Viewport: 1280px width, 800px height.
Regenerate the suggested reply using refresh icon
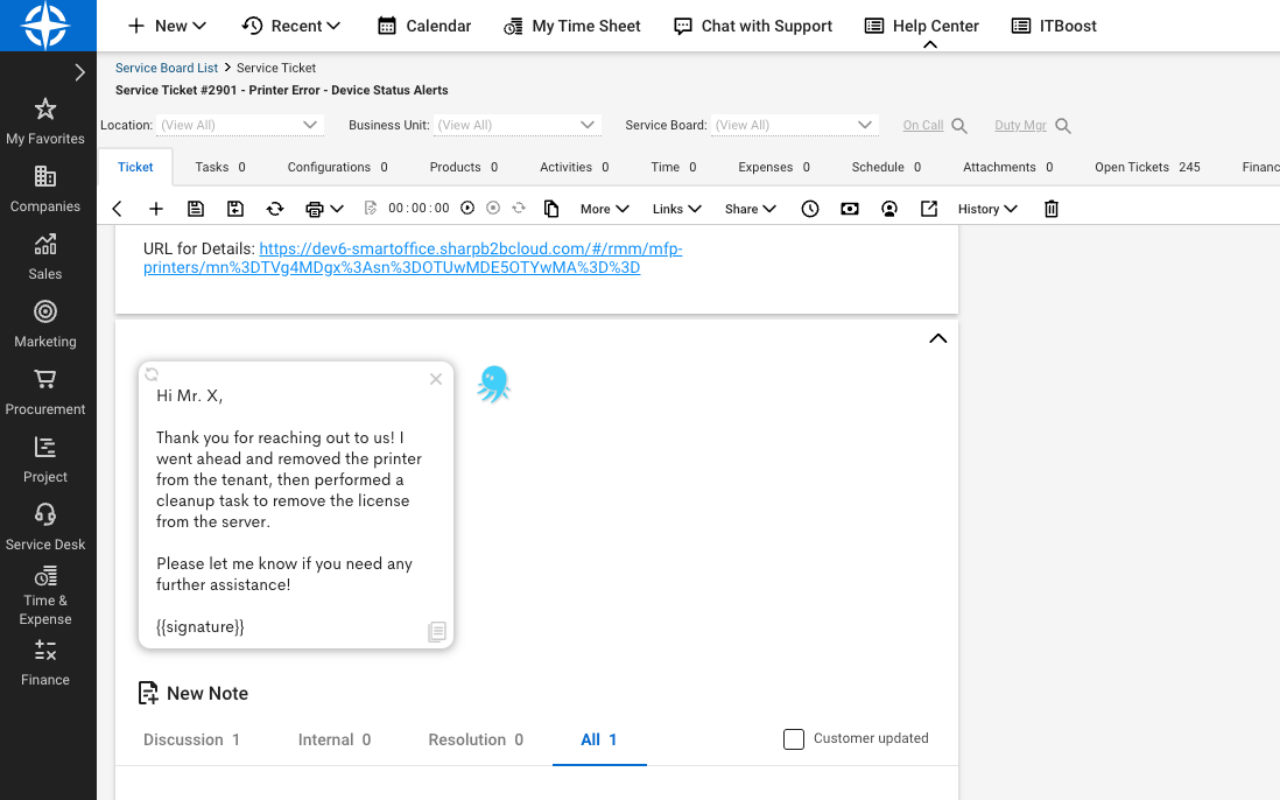tap(152, 374)
